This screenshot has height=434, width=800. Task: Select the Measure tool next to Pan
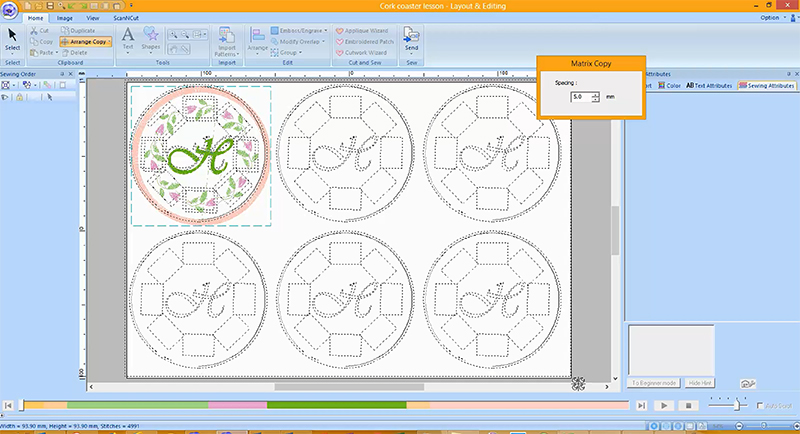tap(185, 49)
